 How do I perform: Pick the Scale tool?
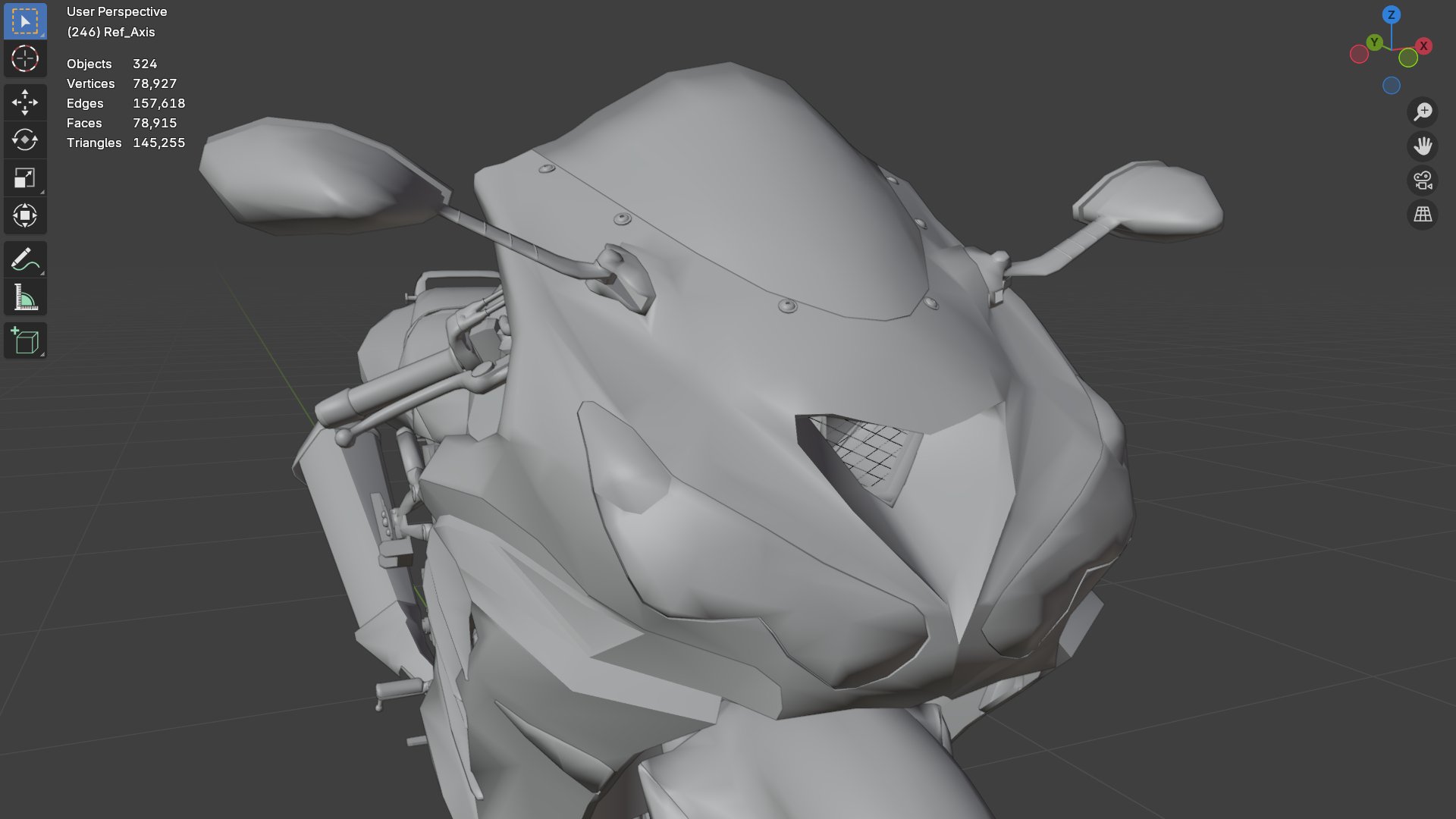tap(25, 178)
